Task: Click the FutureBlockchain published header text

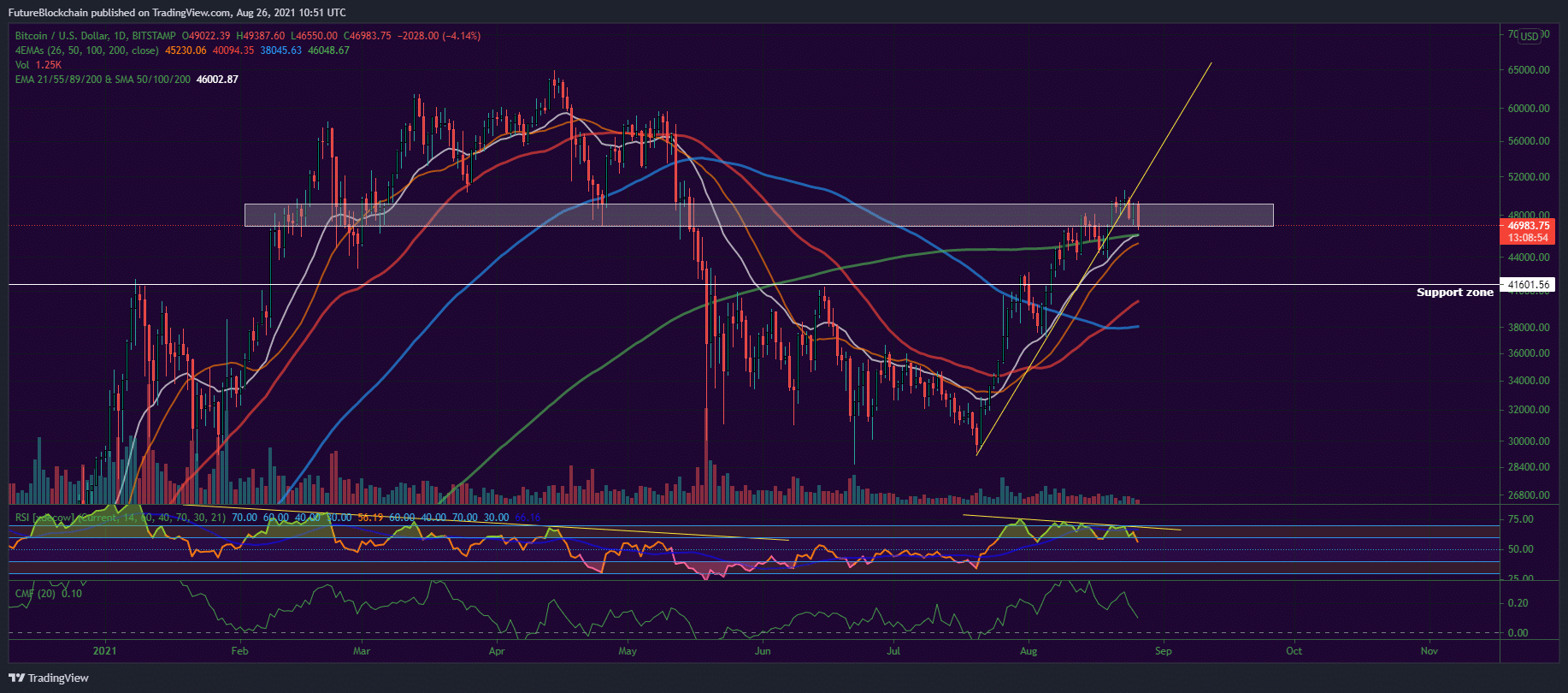Action: tap(176, 12)
